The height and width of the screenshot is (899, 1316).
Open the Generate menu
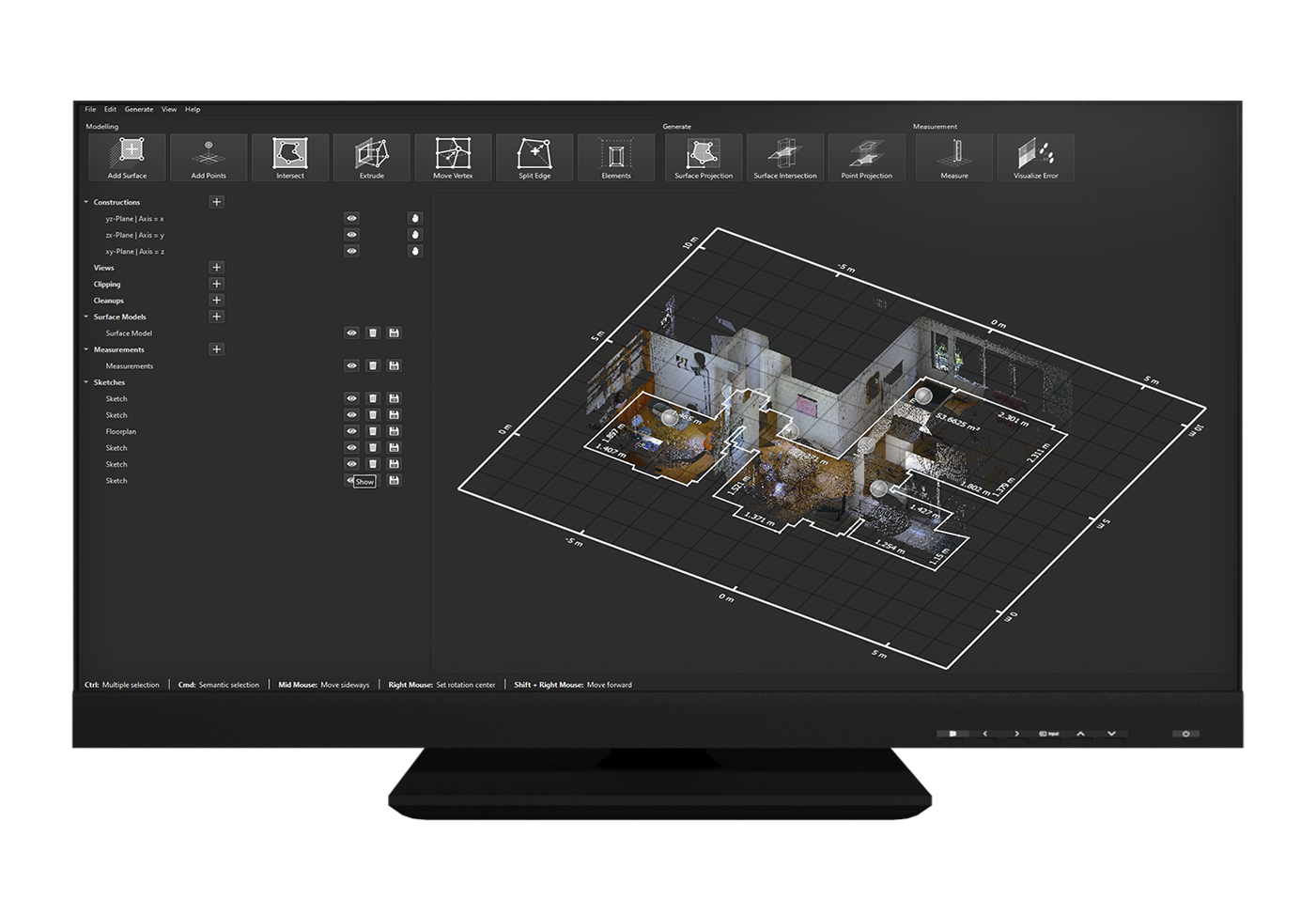[139, 110]
